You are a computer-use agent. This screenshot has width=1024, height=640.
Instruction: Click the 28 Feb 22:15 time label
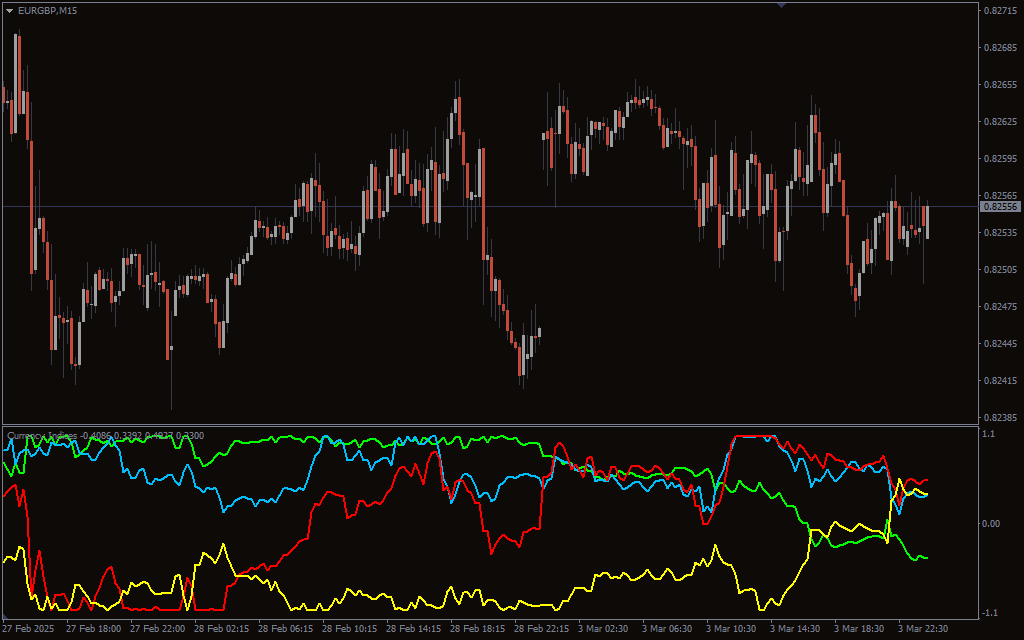543,629
